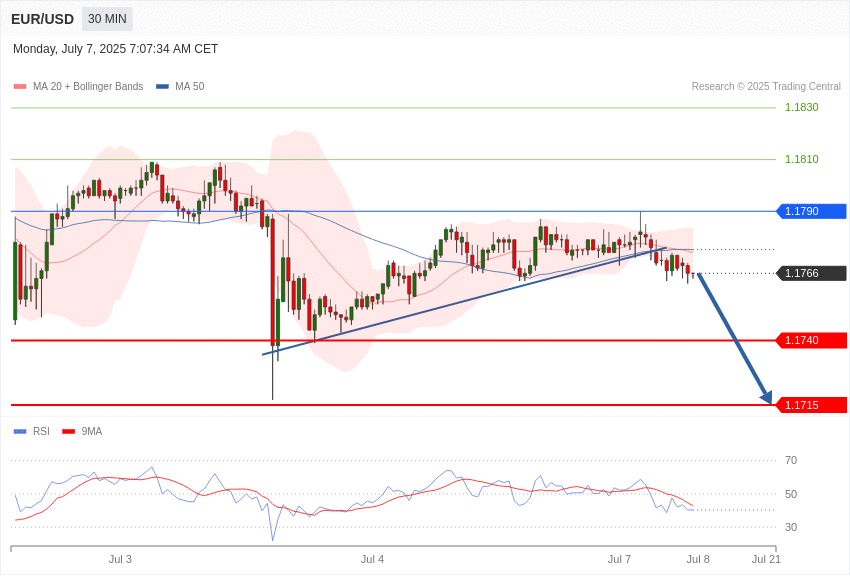The width and height of the screenshot is (850, 576).
Task: Click the RSI 30 level label
Action: 791,527
